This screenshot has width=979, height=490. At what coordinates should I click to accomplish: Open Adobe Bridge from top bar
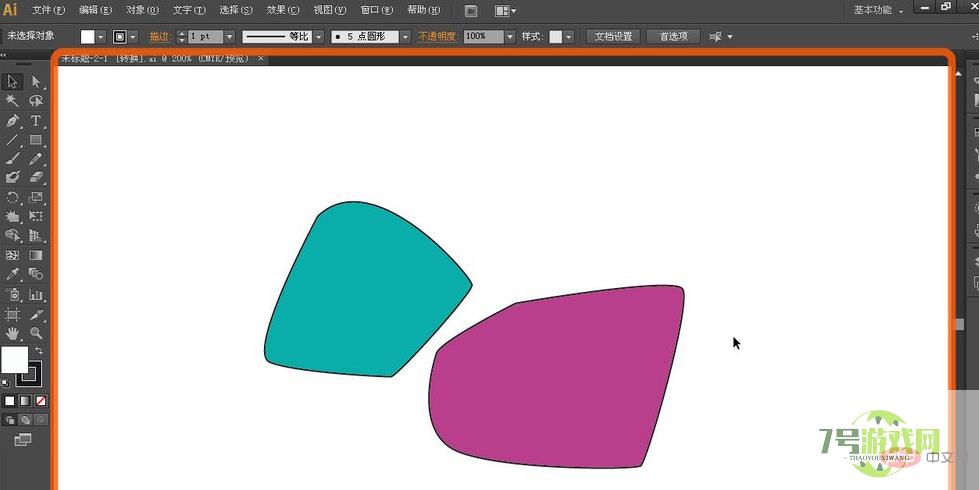pyautogui.click(x=472, y=11)
